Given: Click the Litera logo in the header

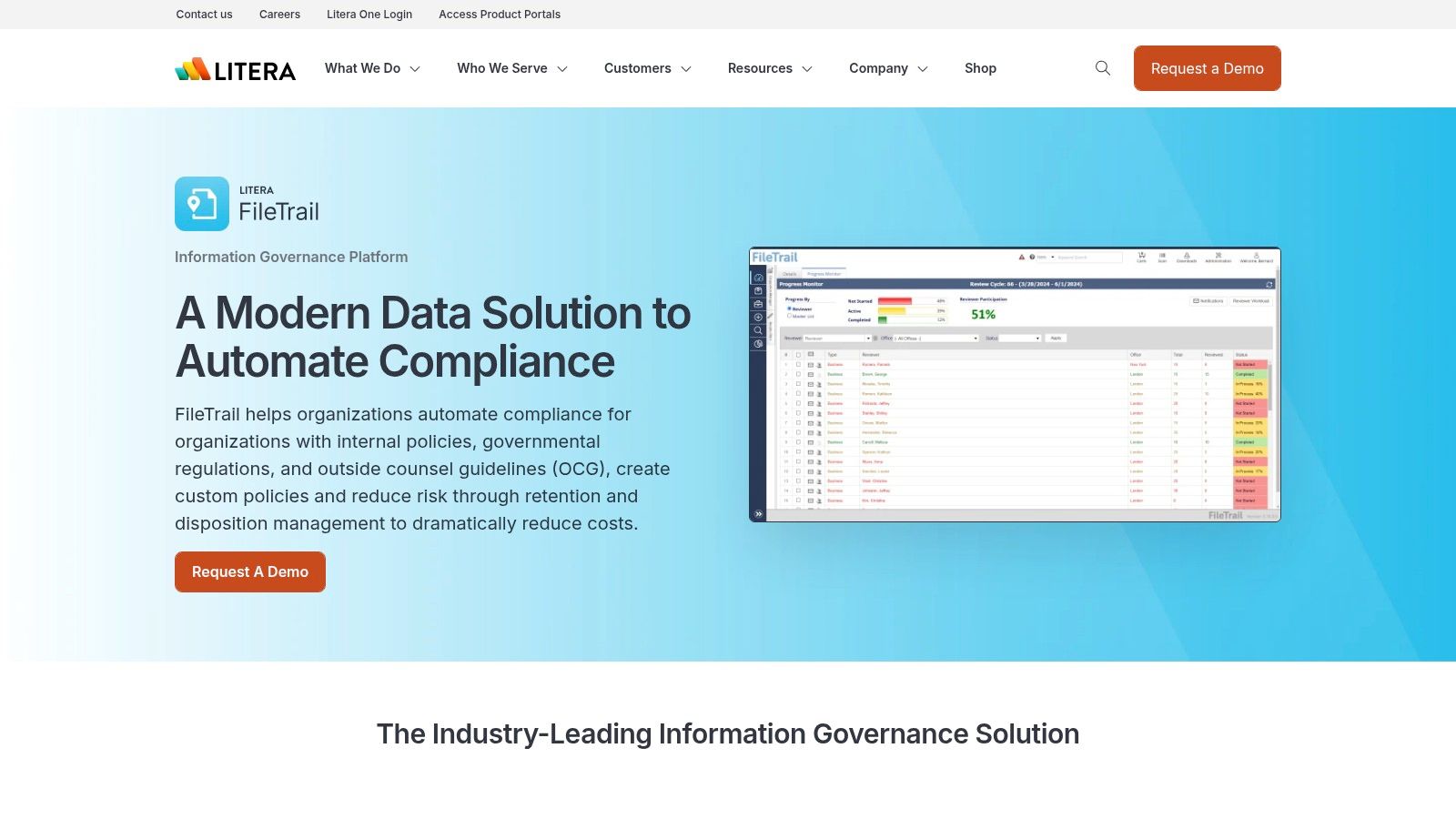Looking at the screenshot, I should point(235,69).
